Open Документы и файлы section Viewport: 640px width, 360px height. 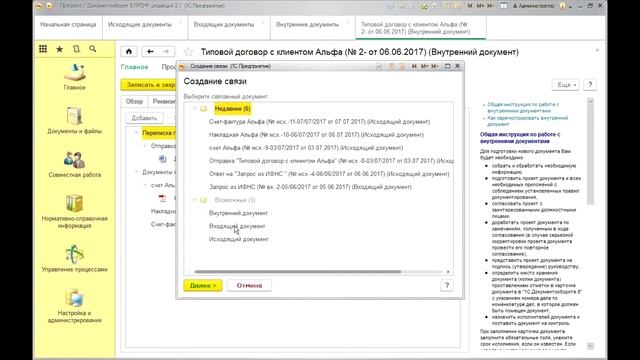point(75,120)
